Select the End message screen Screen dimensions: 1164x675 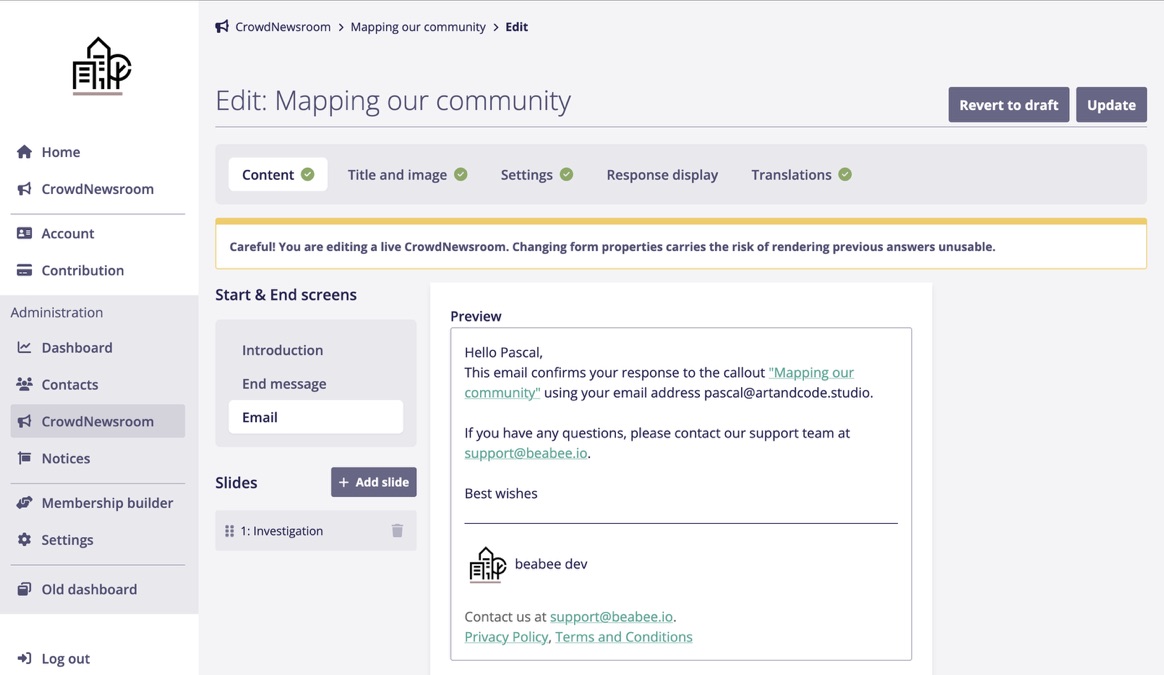[x=284, y=384]
